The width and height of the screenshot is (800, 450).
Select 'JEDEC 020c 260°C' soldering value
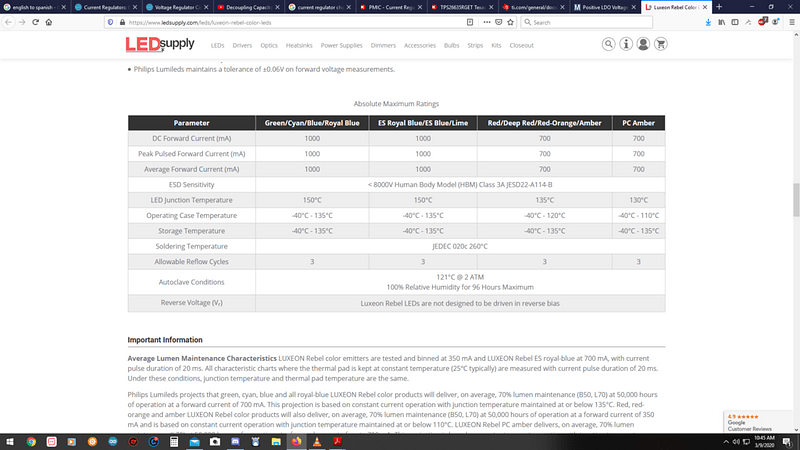click(460, 246)
